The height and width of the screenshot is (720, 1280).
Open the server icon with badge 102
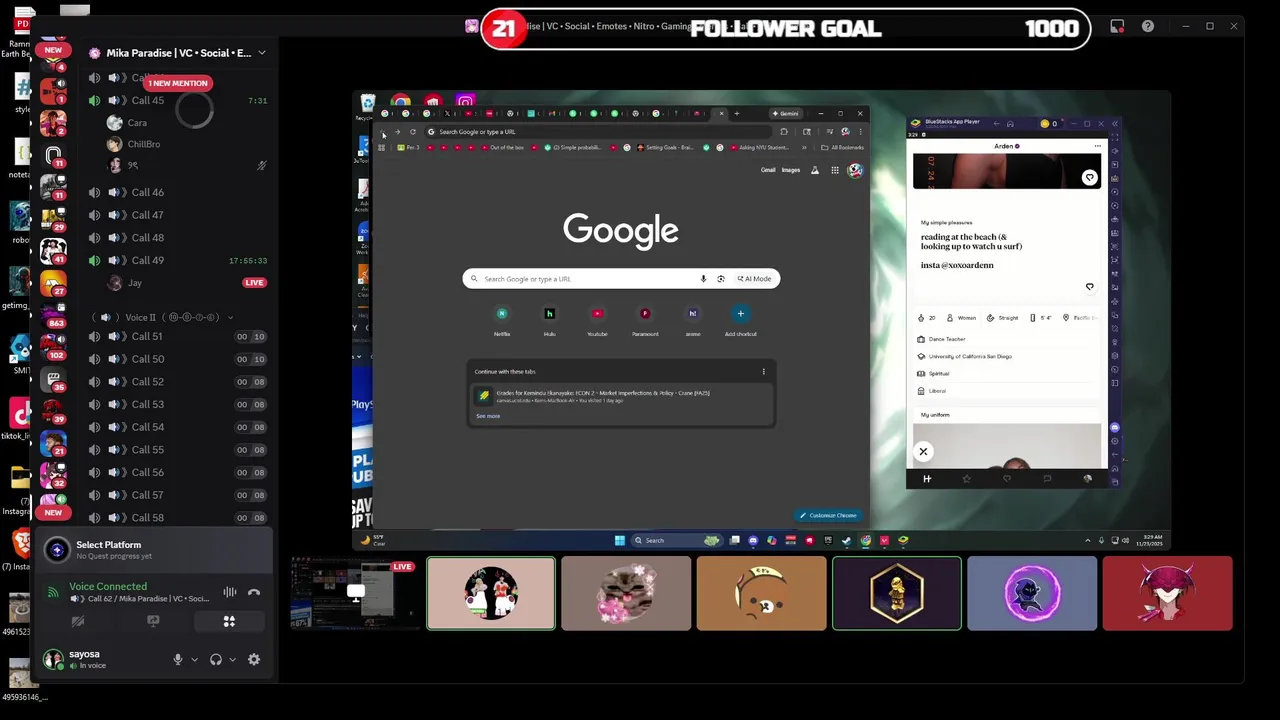(x=53, y=348)
